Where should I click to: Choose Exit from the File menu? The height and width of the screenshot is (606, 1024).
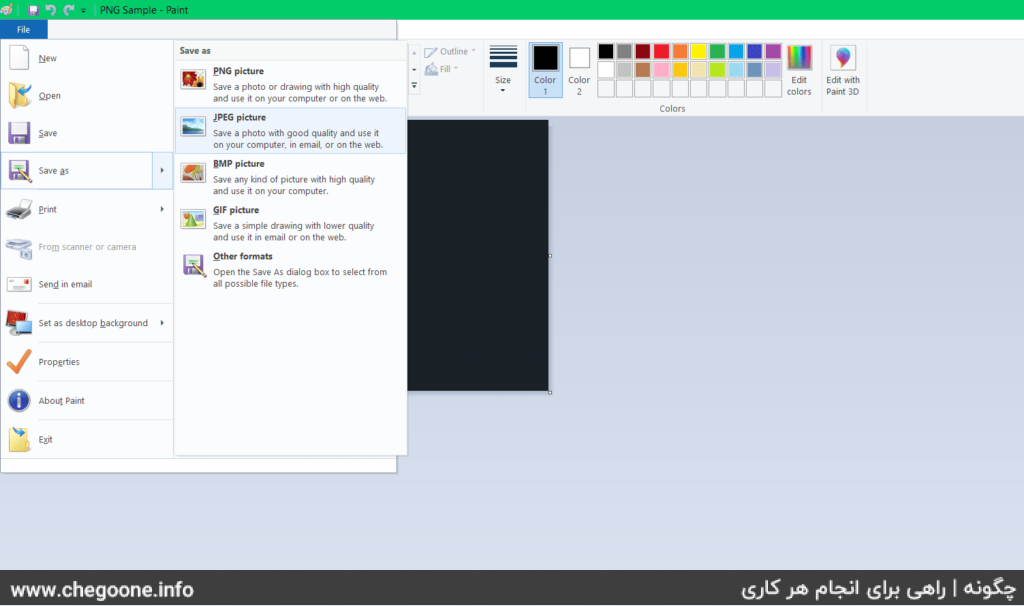(x=87, y=439)
